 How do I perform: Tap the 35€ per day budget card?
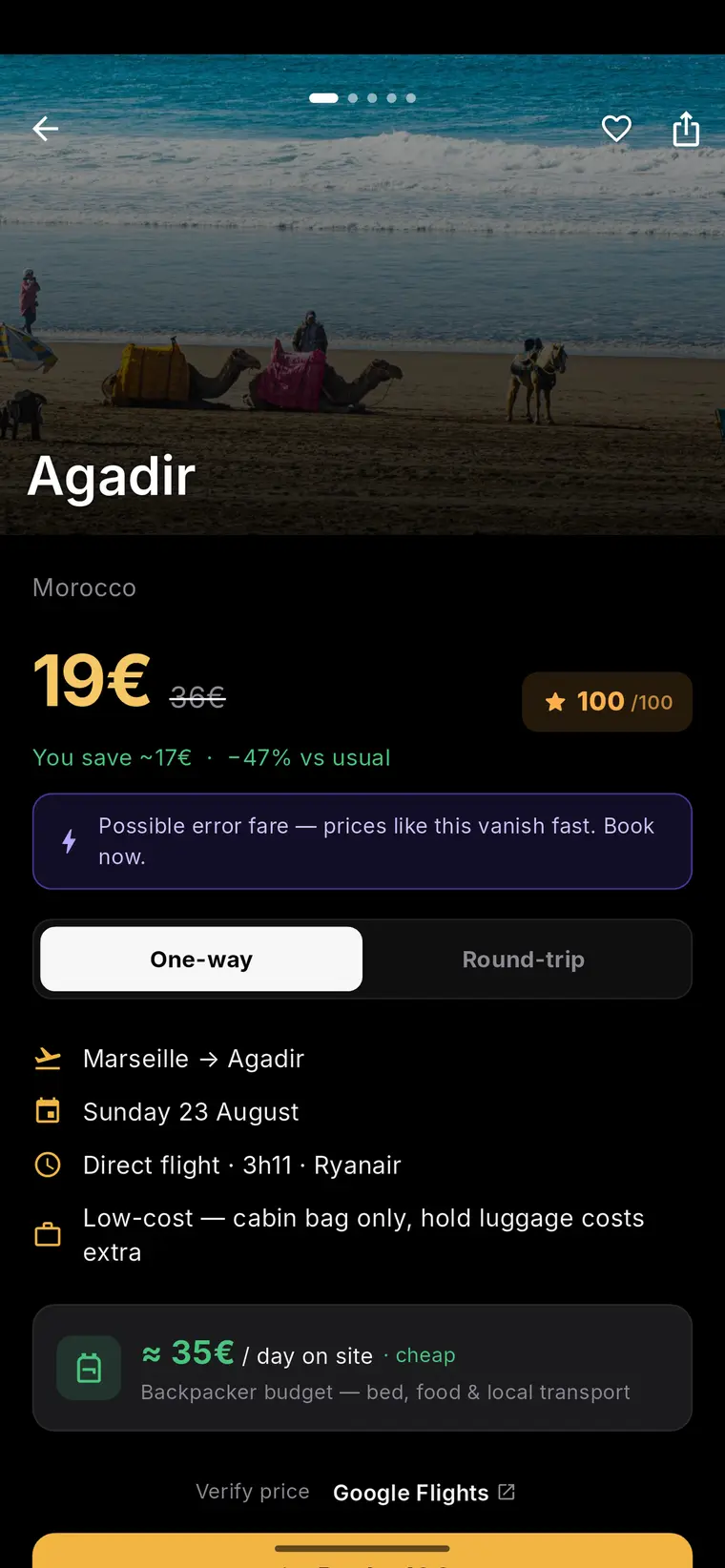click(x=362, y=1368)
